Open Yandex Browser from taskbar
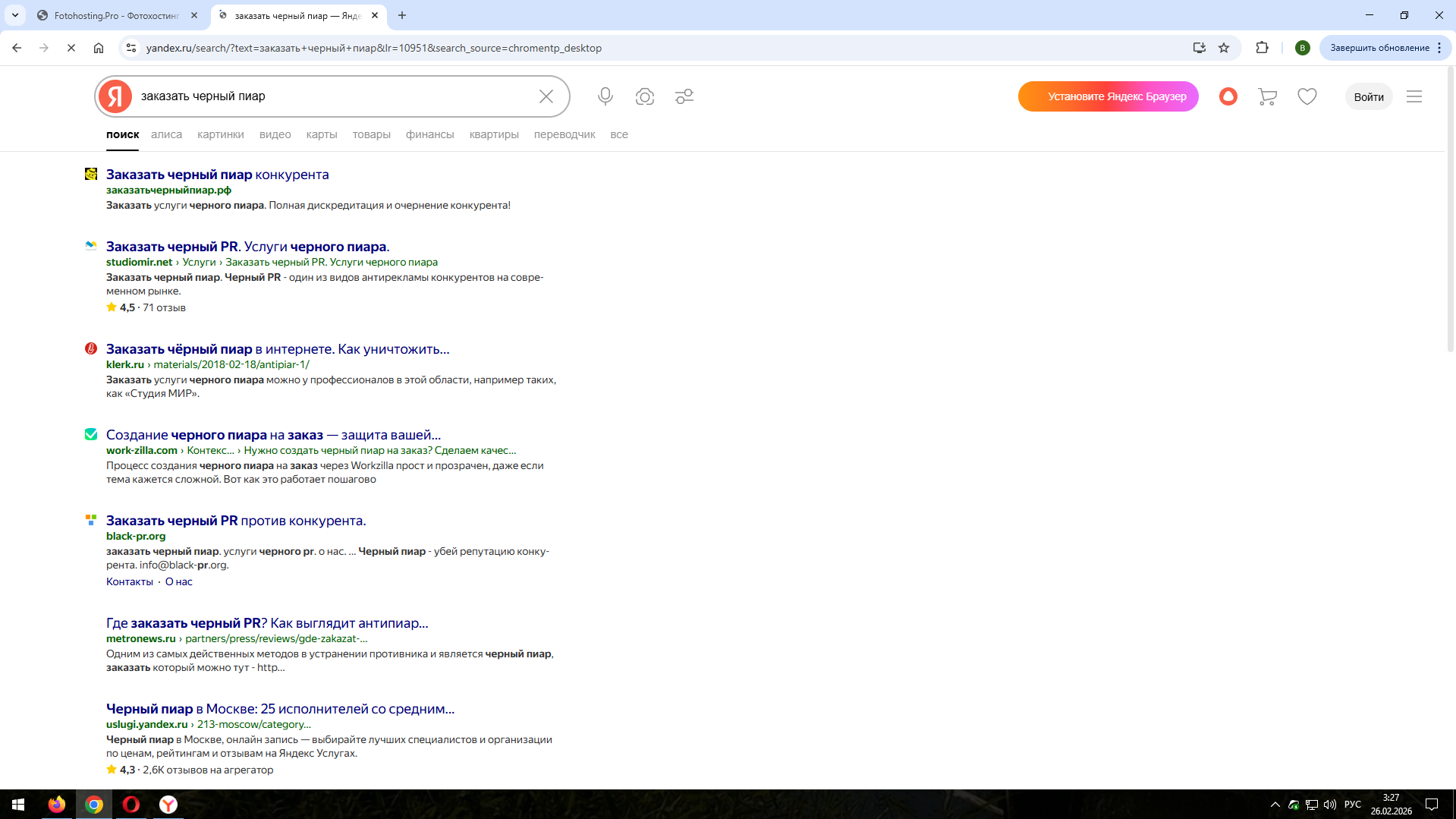The image size is (1456, 819). pyautogui.click(x=168, y=805)
